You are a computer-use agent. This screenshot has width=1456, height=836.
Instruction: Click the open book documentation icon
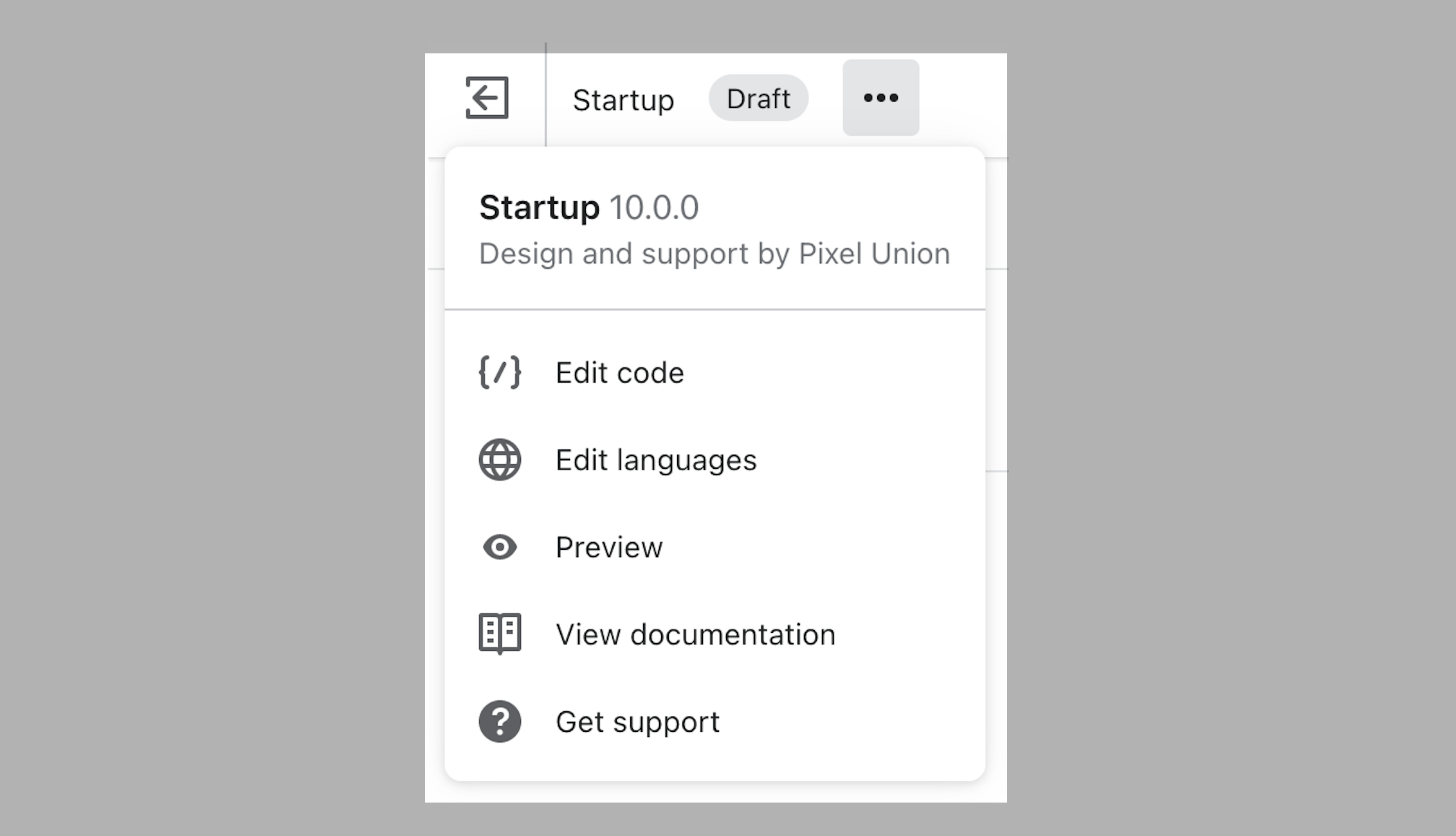pyautogui.click(x=500, y=634)
